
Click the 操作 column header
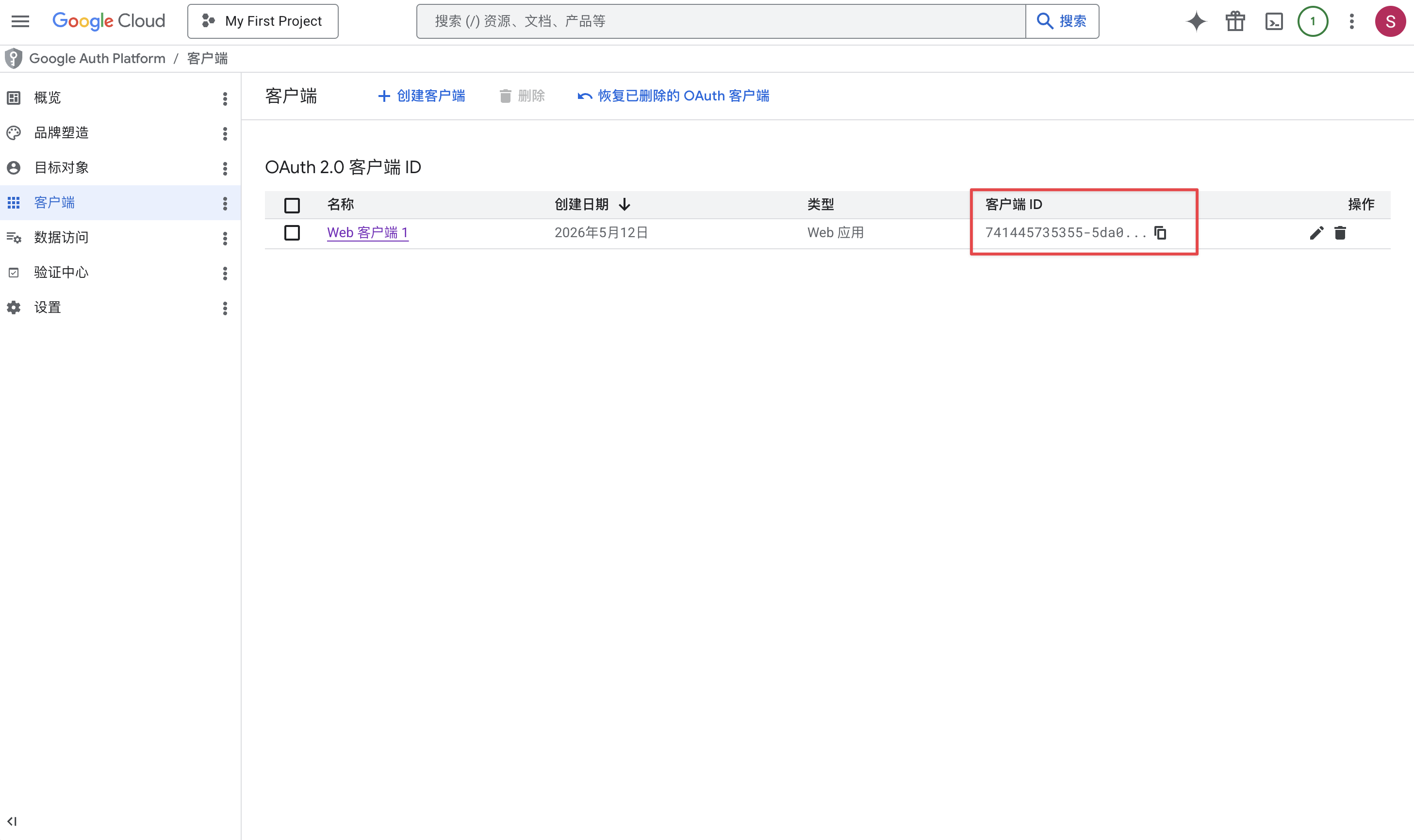pos(1361,204)
